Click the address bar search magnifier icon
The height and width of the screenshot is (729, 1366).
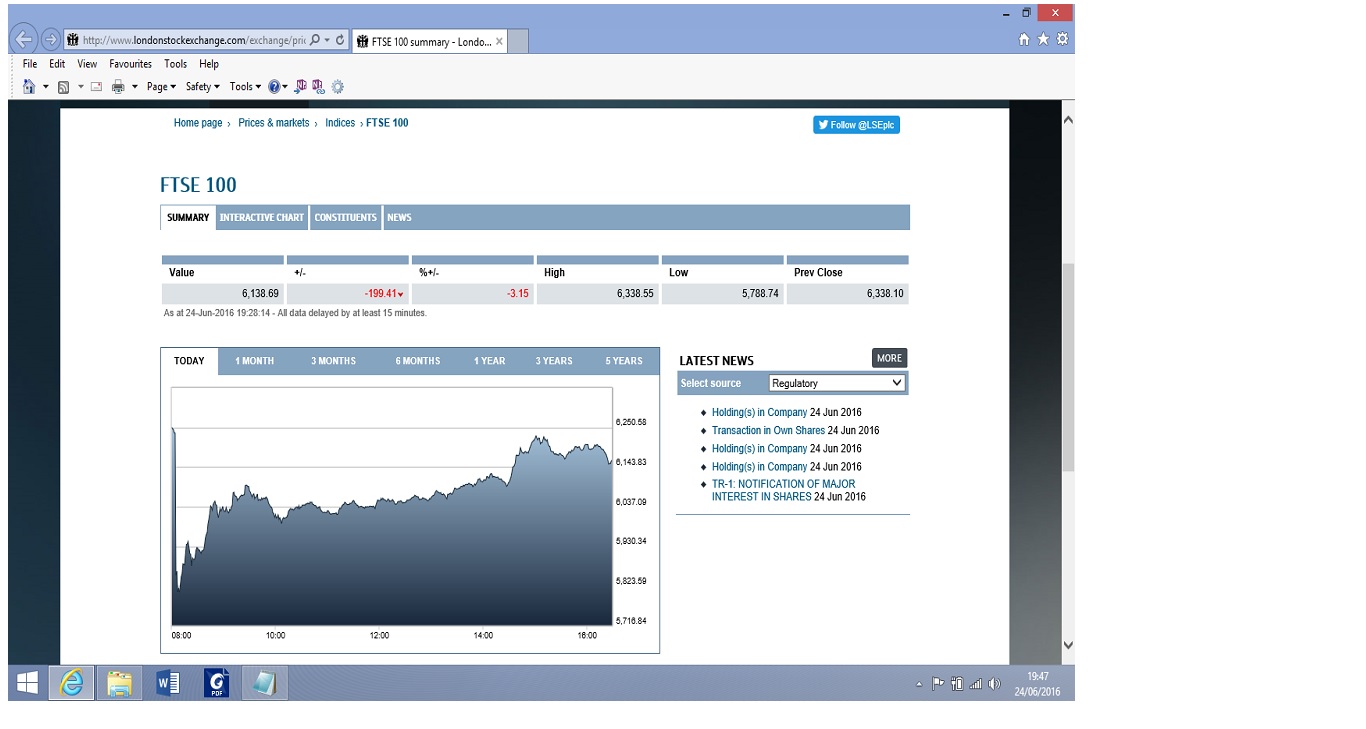pyautogui.click(x=315, y=40)
